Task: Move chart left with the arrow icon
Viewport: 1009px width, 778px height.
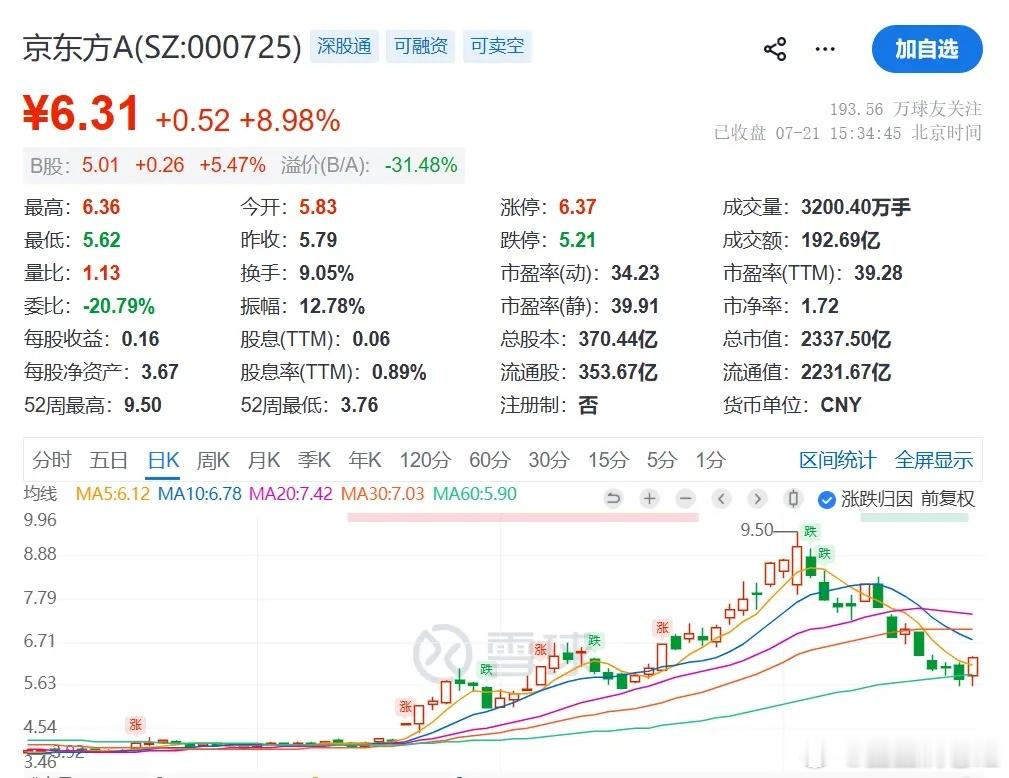Action: tap(721, 498)
